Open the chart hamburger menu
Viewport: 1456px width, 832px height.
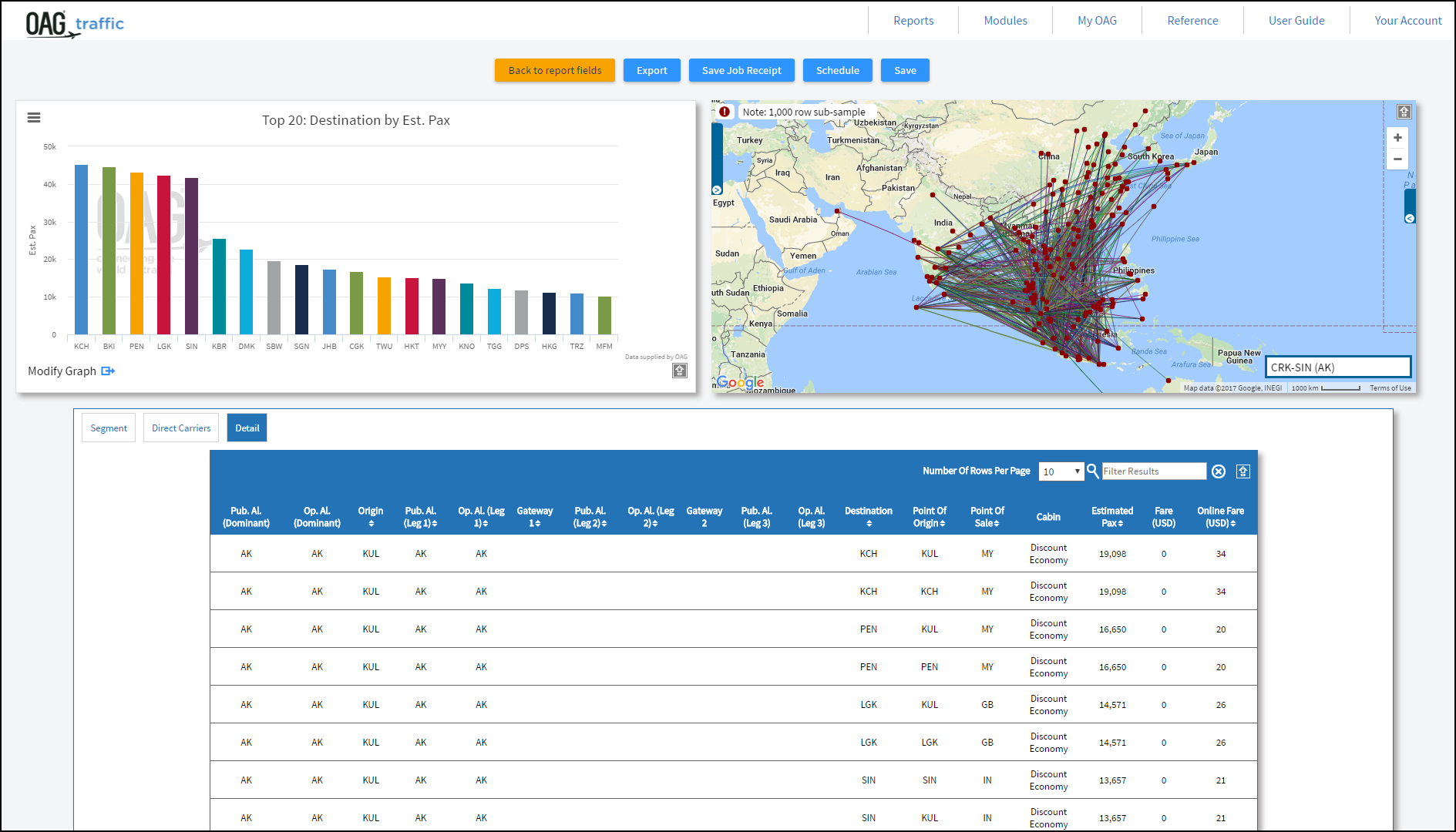pyautogui.click(x=34, y=118)
